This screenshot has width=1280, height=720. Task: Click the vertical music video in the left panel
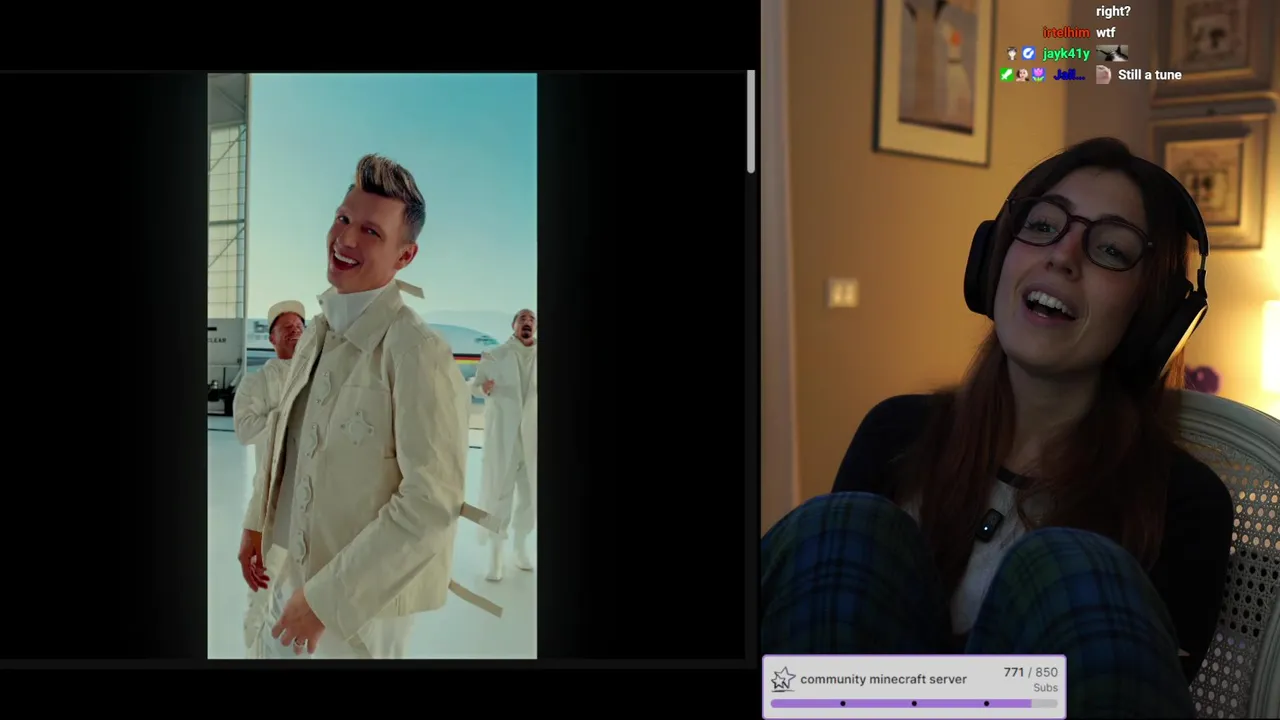coord(372,366)
